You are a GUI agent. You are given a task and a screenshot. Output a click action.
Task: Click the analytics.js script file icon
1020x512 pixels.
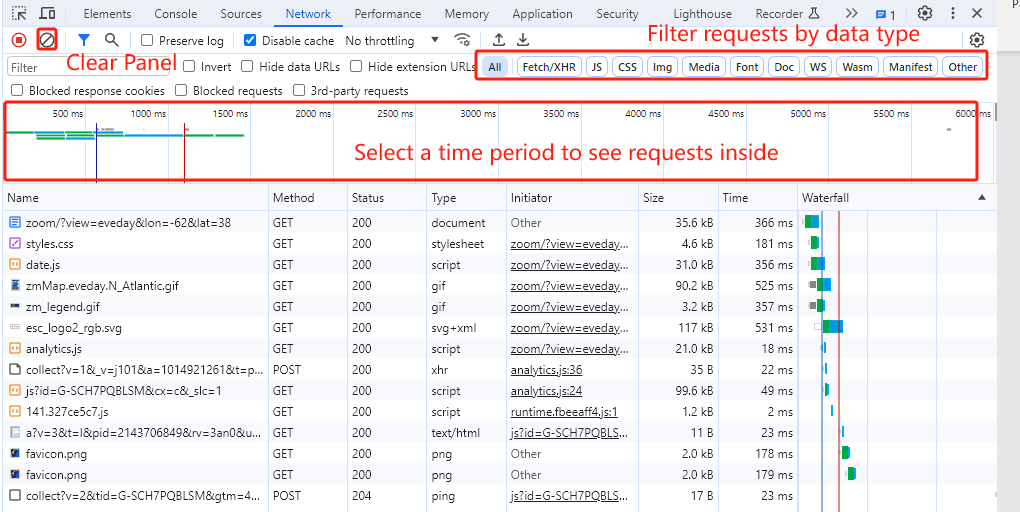coord(15,349)
